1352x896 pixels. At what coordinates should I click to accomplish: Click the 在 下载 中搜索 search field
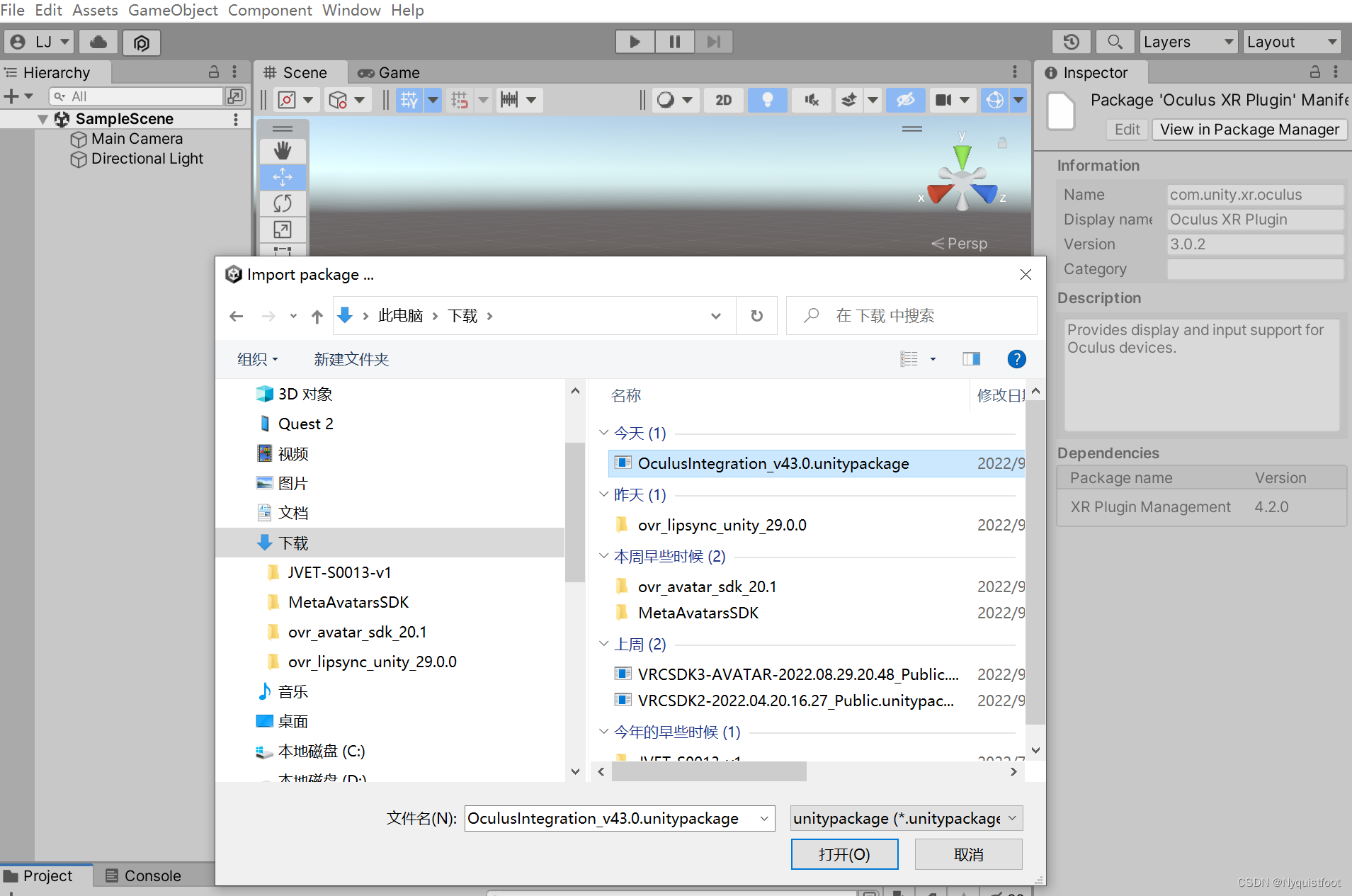coord(911,316)
